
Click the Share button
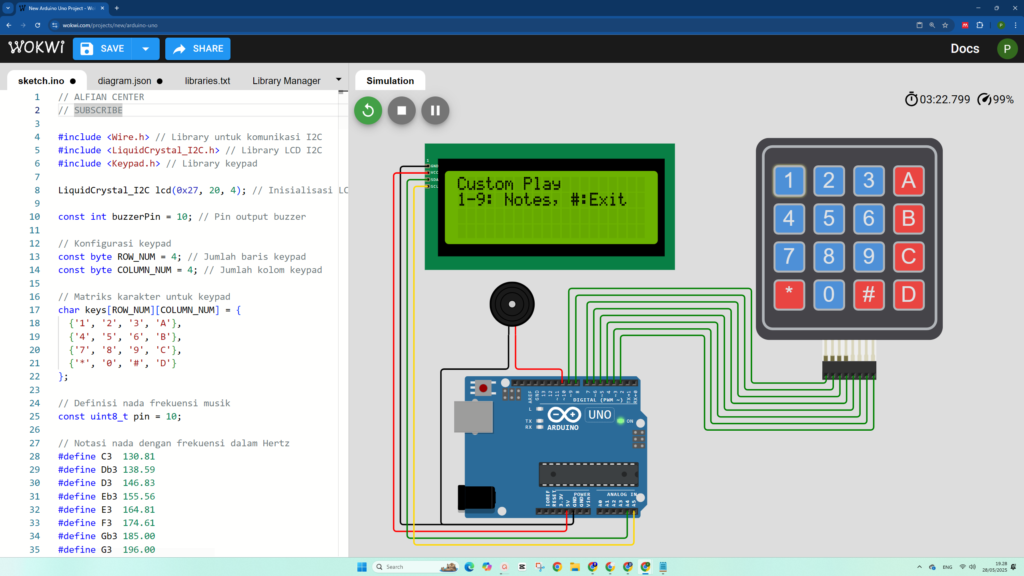click(x=198, y=48)
